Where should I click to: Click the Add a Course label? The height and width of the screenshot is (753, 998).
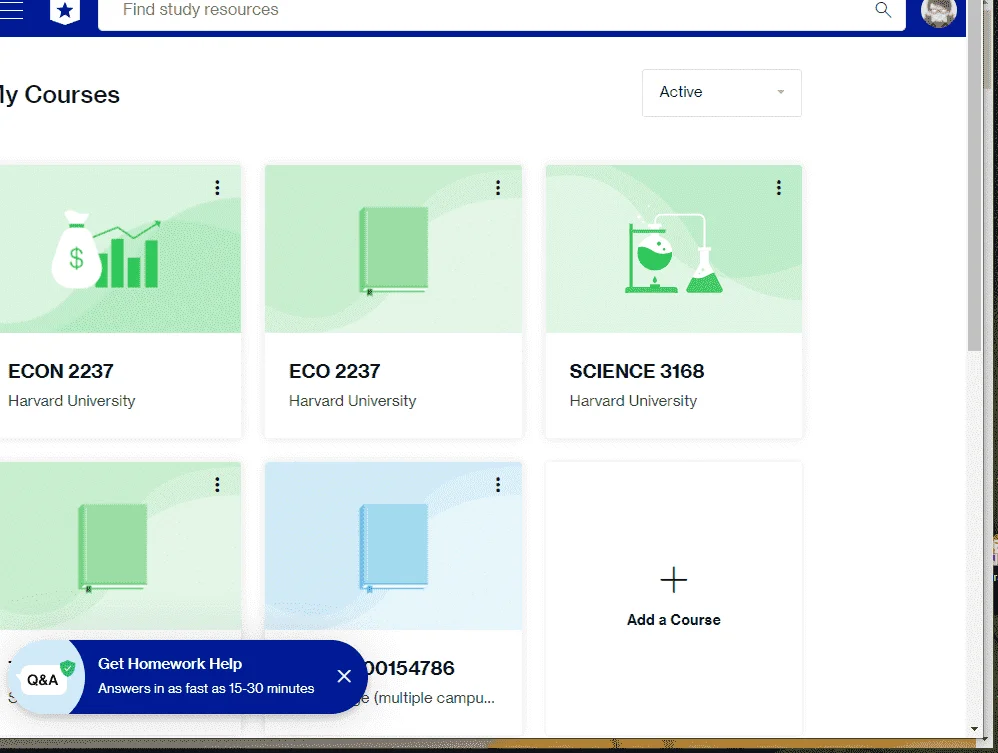(x=673, y=620)
